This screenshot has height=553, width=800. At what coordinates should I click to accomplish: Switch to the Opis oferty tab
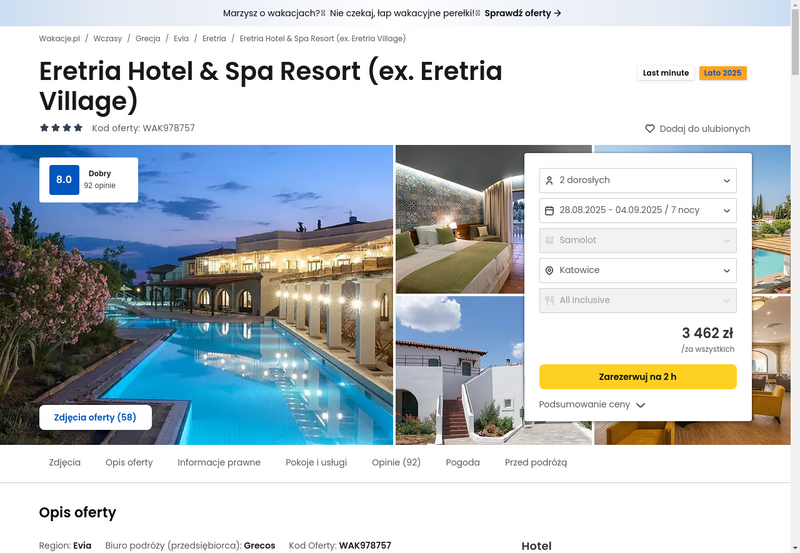129,462
